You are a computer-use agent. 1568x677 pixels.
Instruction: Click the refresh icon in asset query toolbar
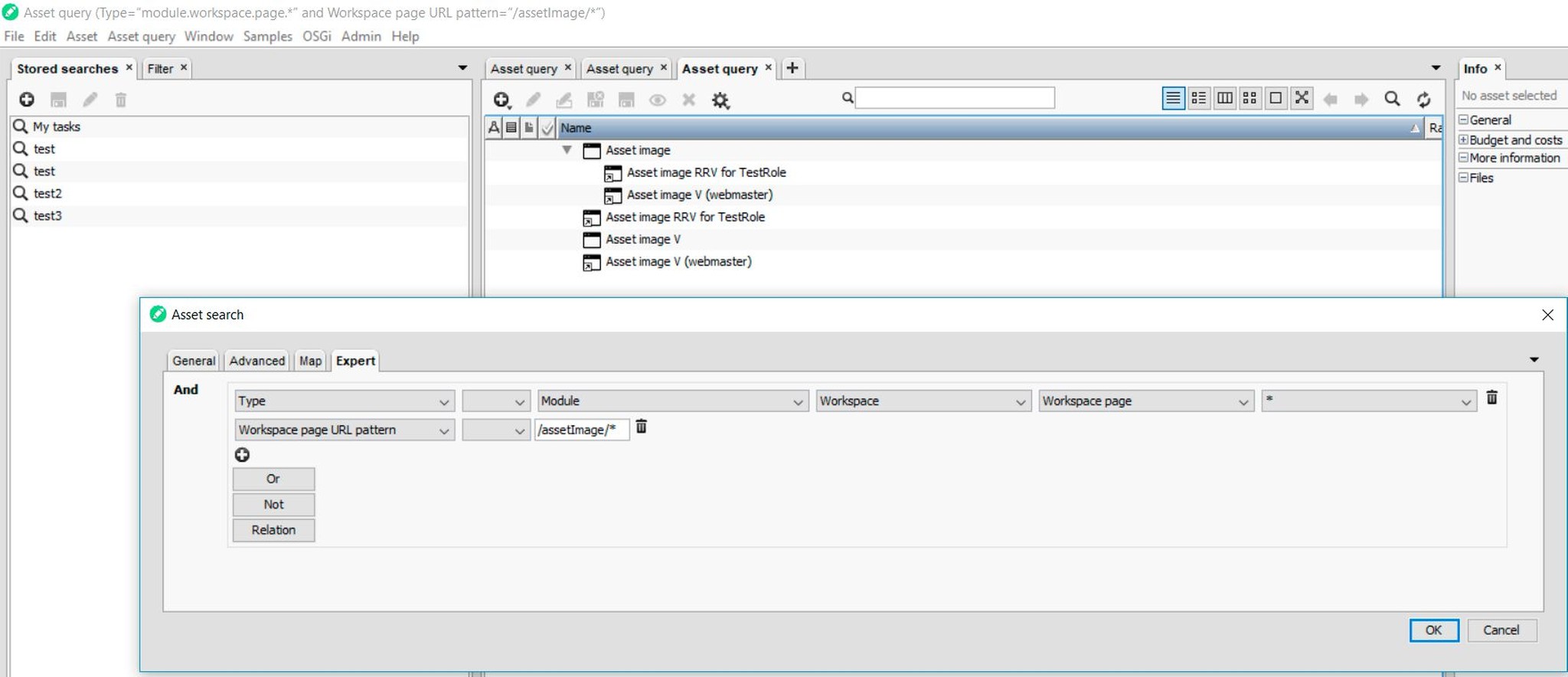click(1423, 99)
